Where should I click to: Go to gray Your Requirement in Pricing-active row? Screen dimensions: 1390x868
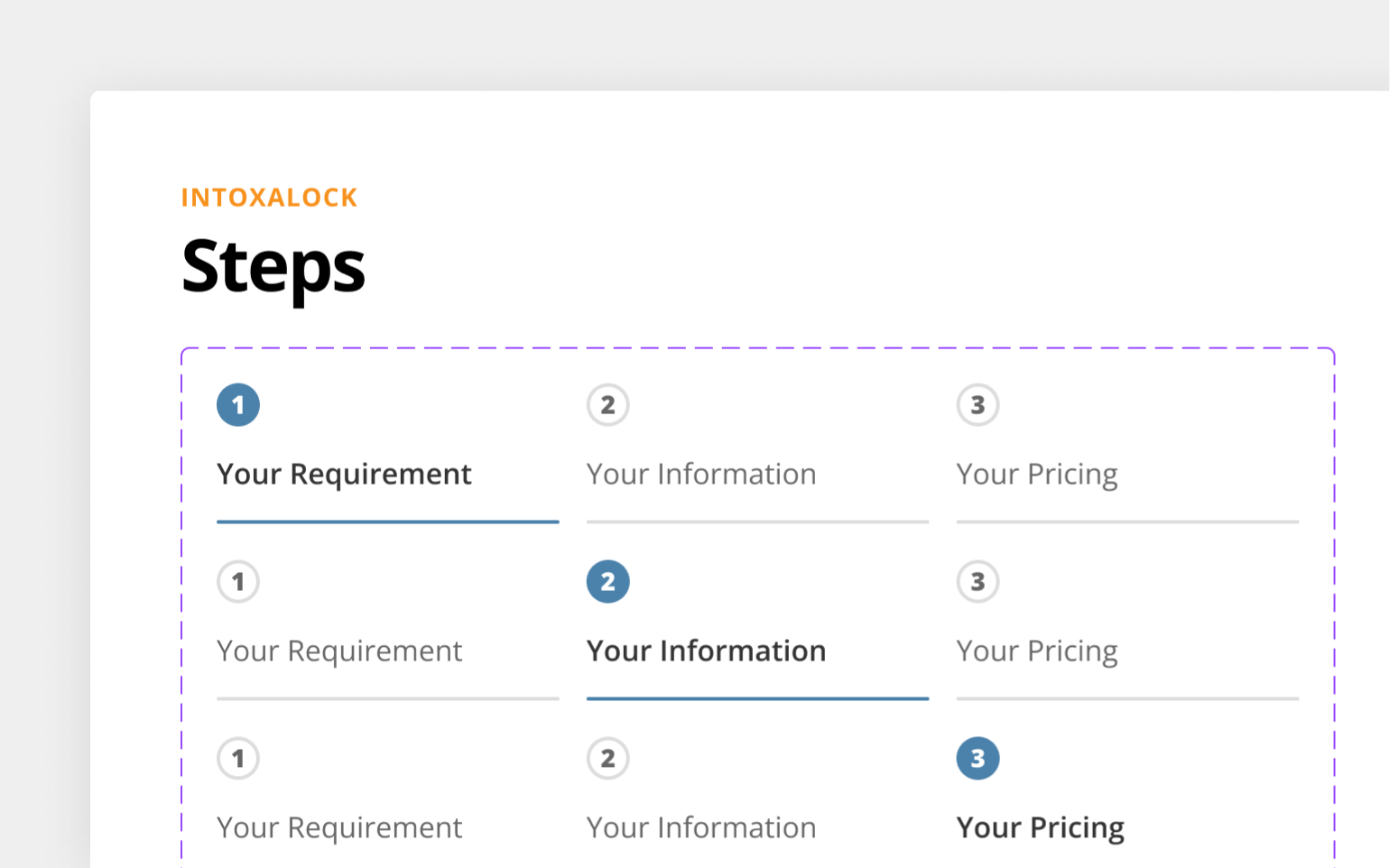339,828
